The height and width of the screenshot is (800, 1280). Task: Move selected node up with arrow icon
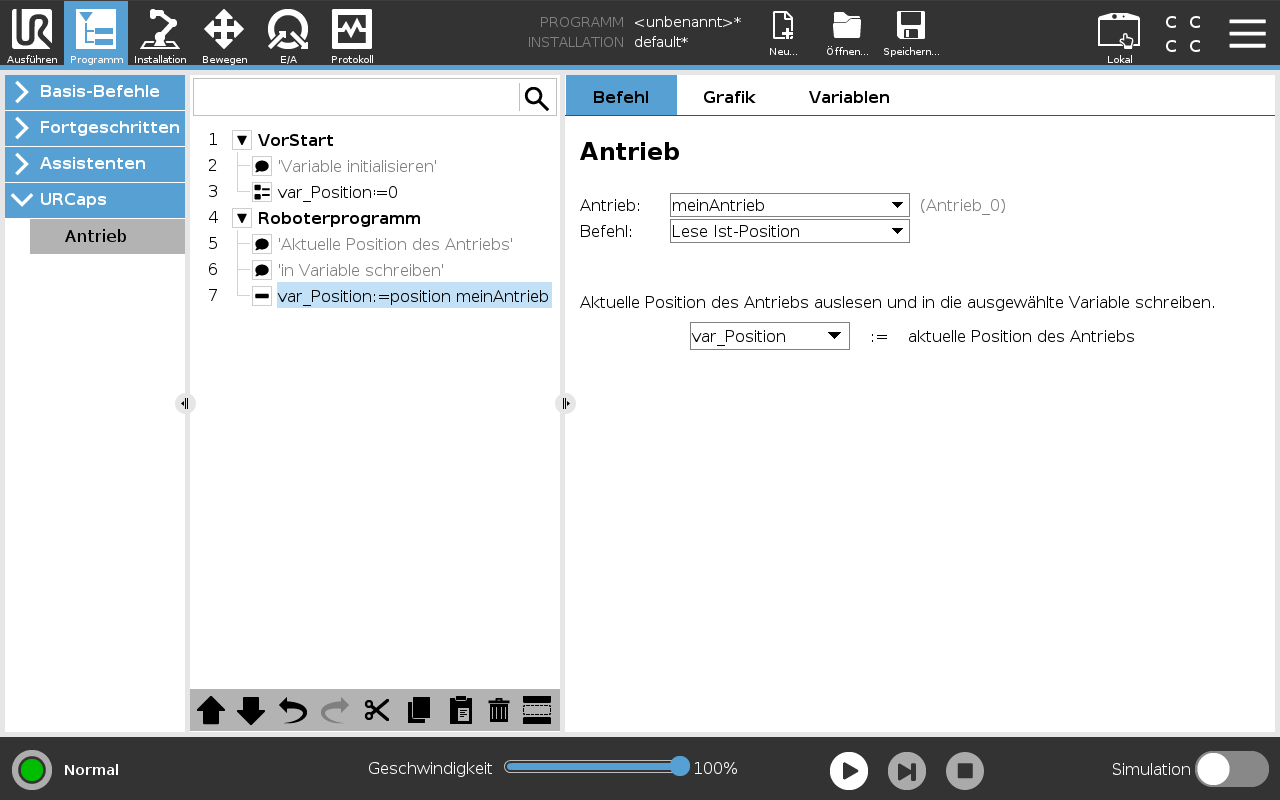[x=211, y=710]
